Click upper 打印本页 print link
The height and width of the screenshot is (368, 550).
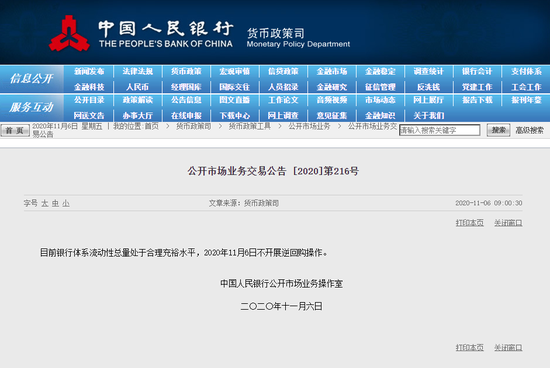click(x=469, y=223)
